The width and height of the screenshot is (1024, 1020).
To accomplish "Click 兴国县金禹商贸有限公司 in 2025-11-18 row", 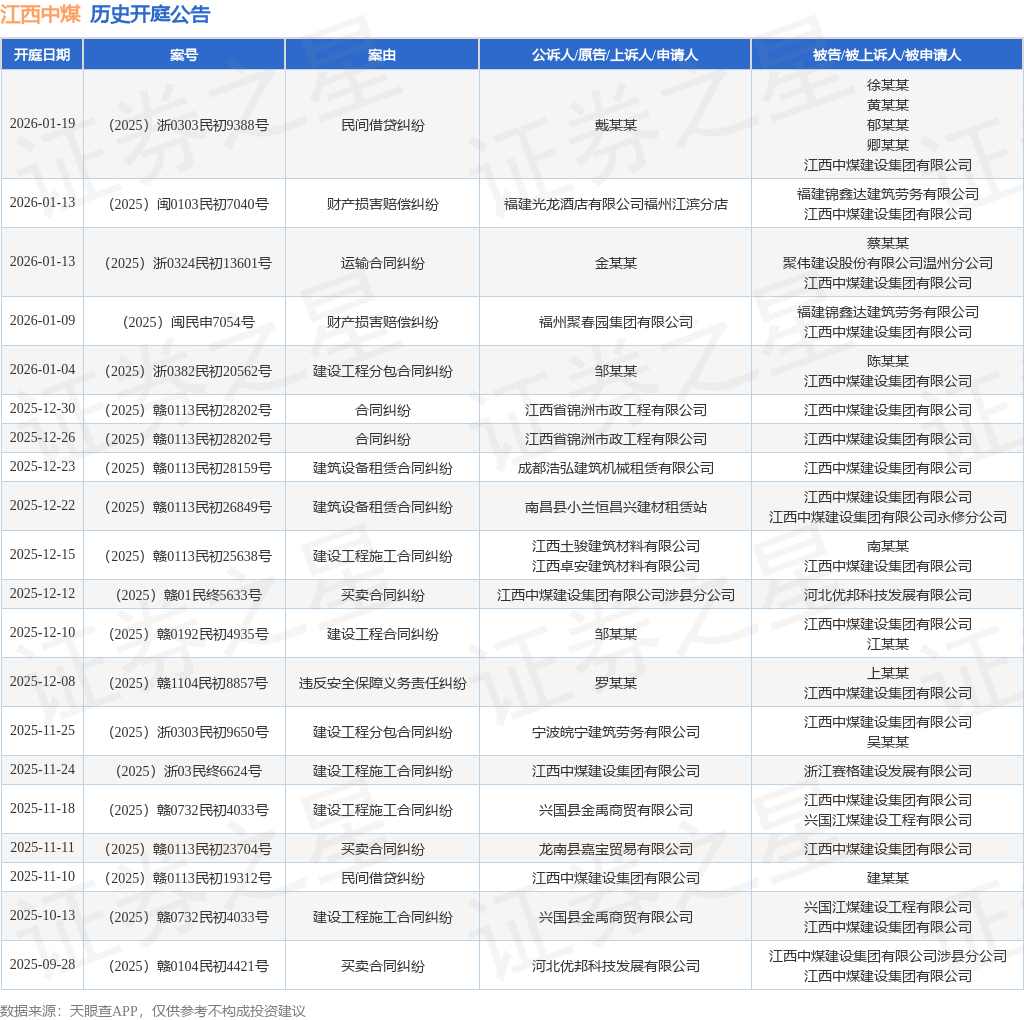I will coord(615,810).
